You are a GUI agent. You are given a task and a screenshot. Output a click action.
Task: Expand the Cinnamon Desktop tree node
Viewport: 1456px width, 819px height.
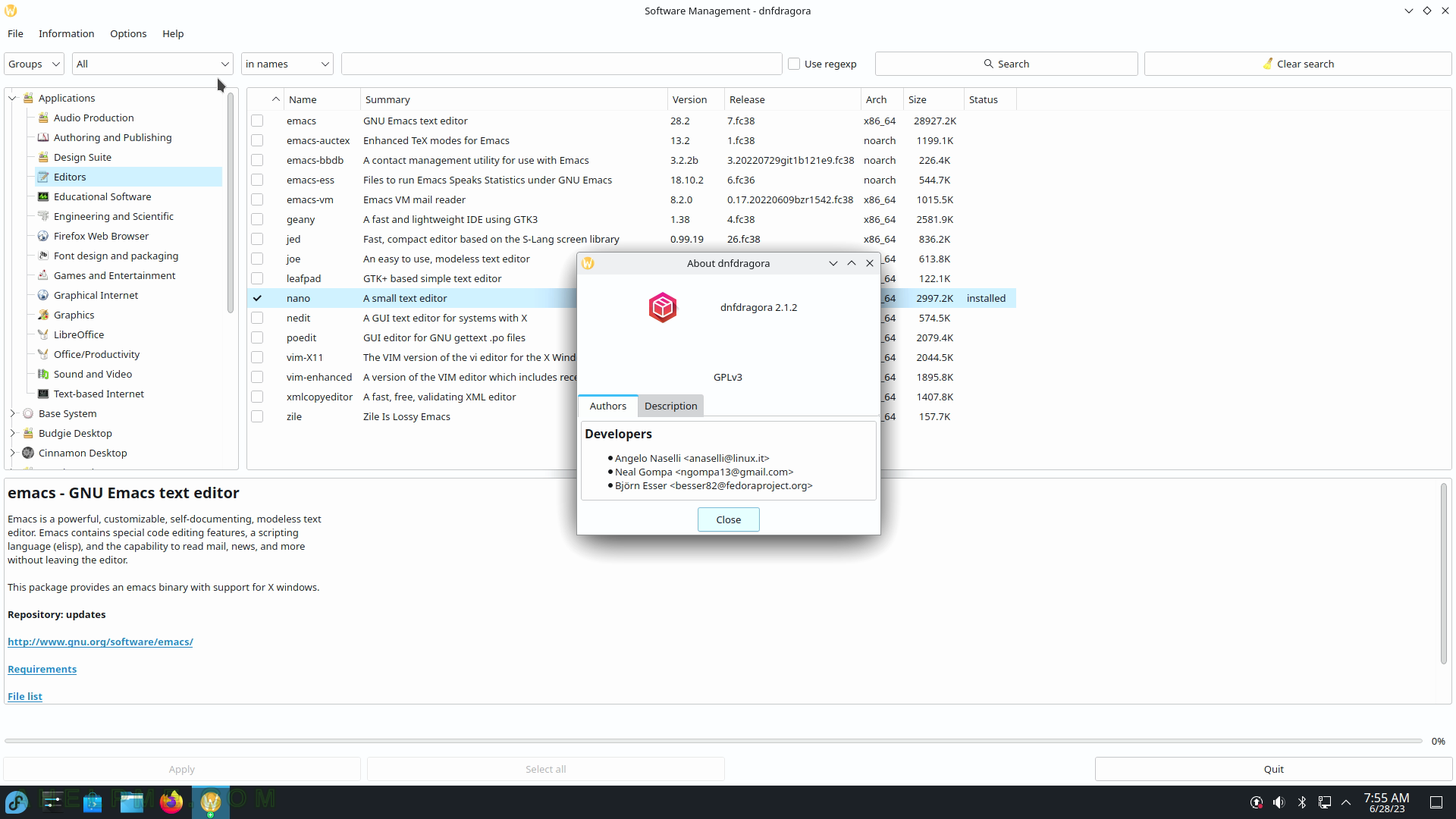pos(12,453)
